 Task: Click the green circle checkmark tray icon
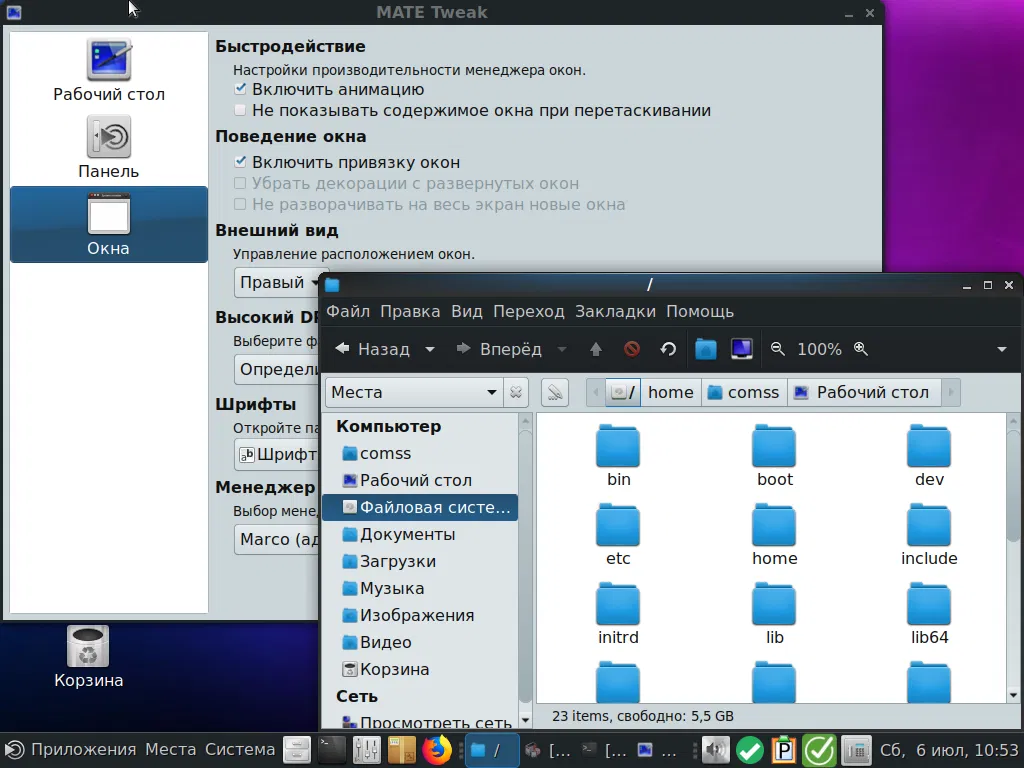750,750
